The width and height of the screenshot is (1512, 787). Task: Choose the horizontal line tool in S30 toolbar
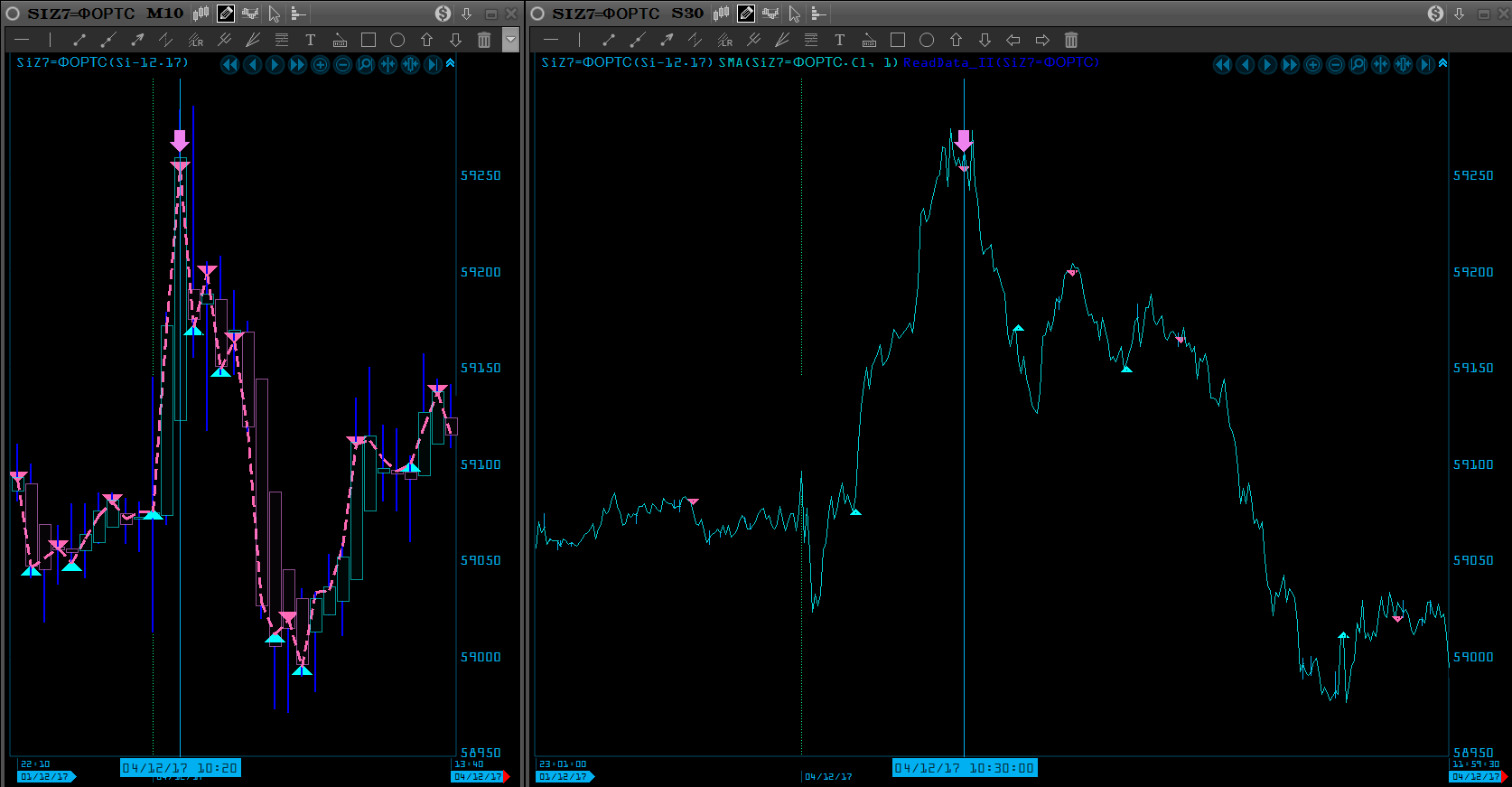(551, 40)
